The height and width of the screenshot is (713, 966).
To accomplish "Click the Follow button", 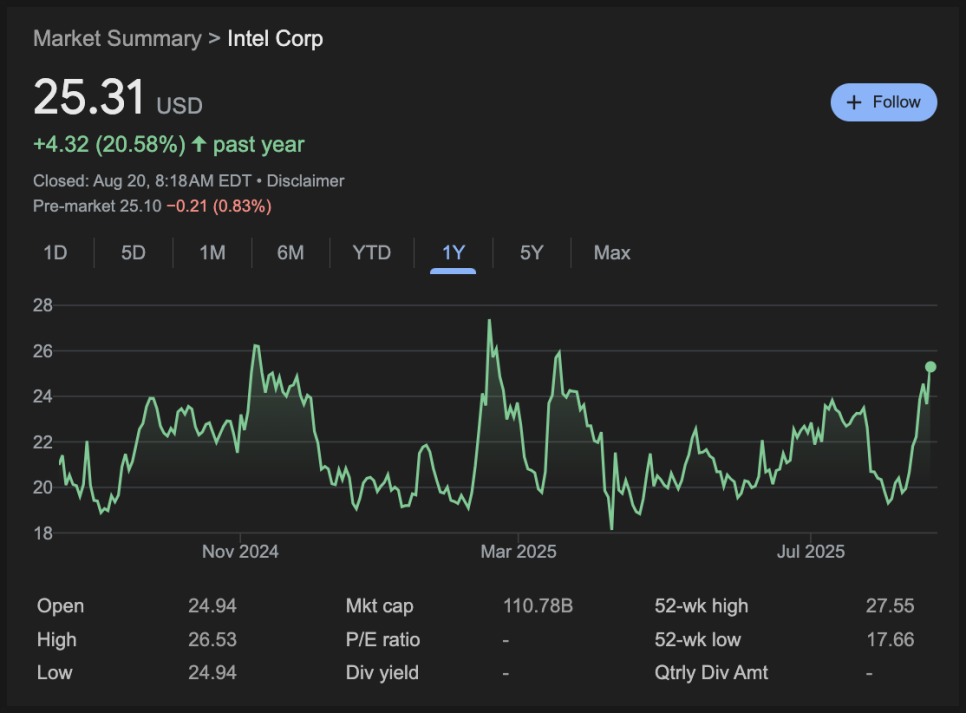I will point(883,102).
